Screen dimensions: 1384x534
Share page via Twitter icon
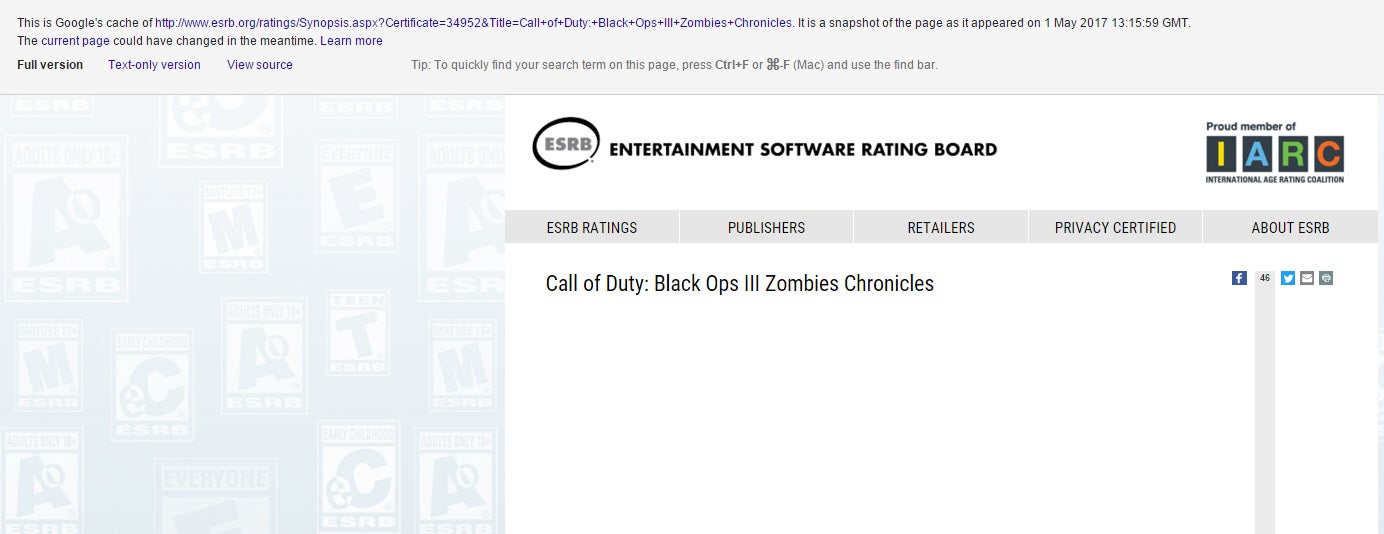click(x=1288, y=278)
